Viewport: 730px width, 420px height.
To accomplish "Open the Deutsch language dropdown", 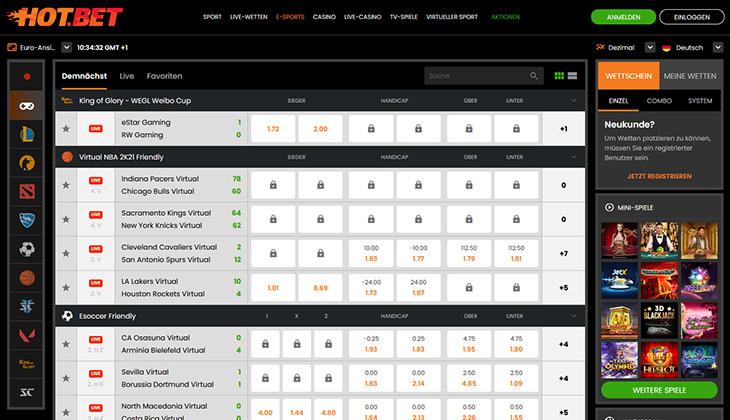I will (x=718, y=47).
